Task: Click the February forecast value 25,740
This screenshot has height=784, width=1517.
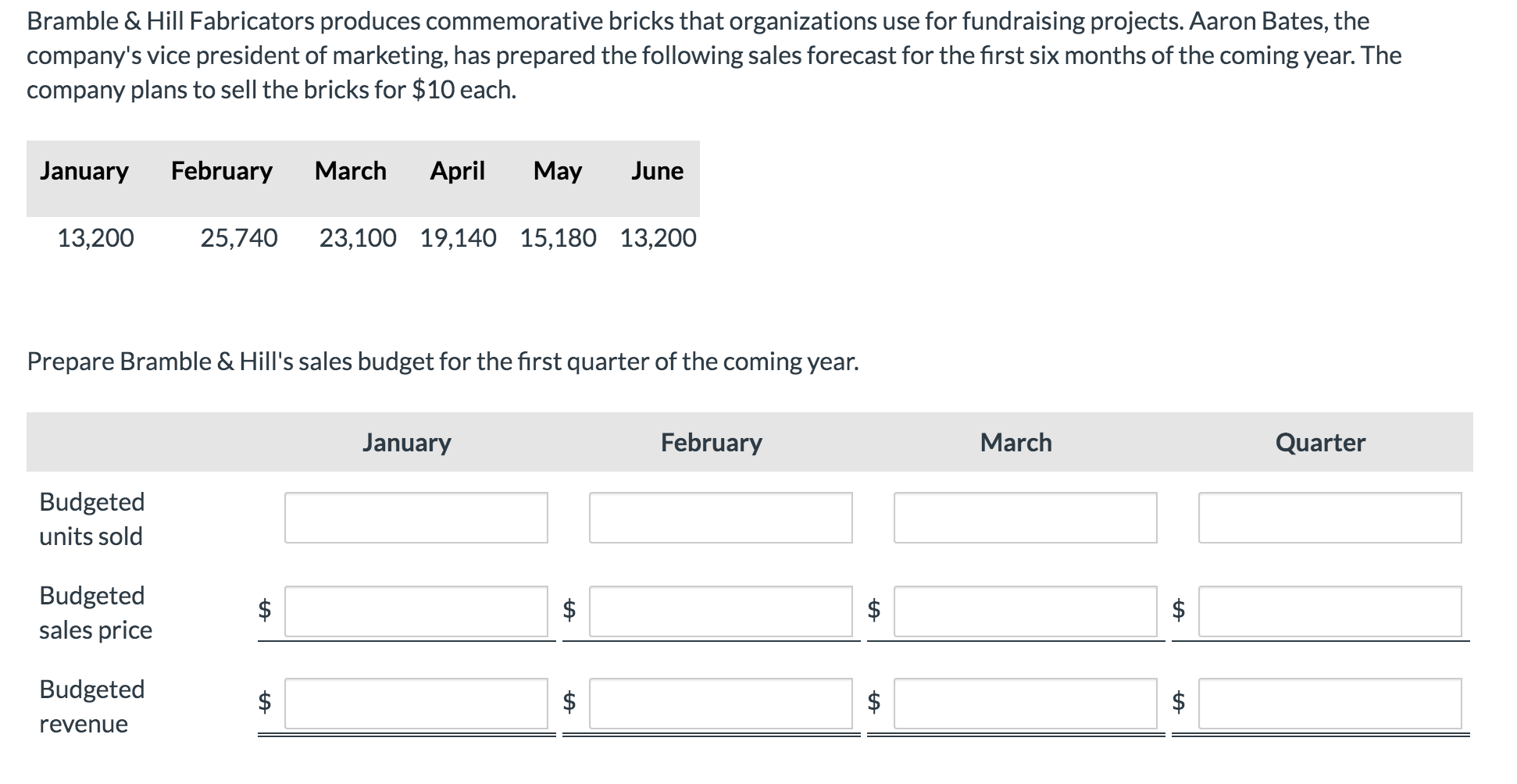Action: tap(239, 237)
